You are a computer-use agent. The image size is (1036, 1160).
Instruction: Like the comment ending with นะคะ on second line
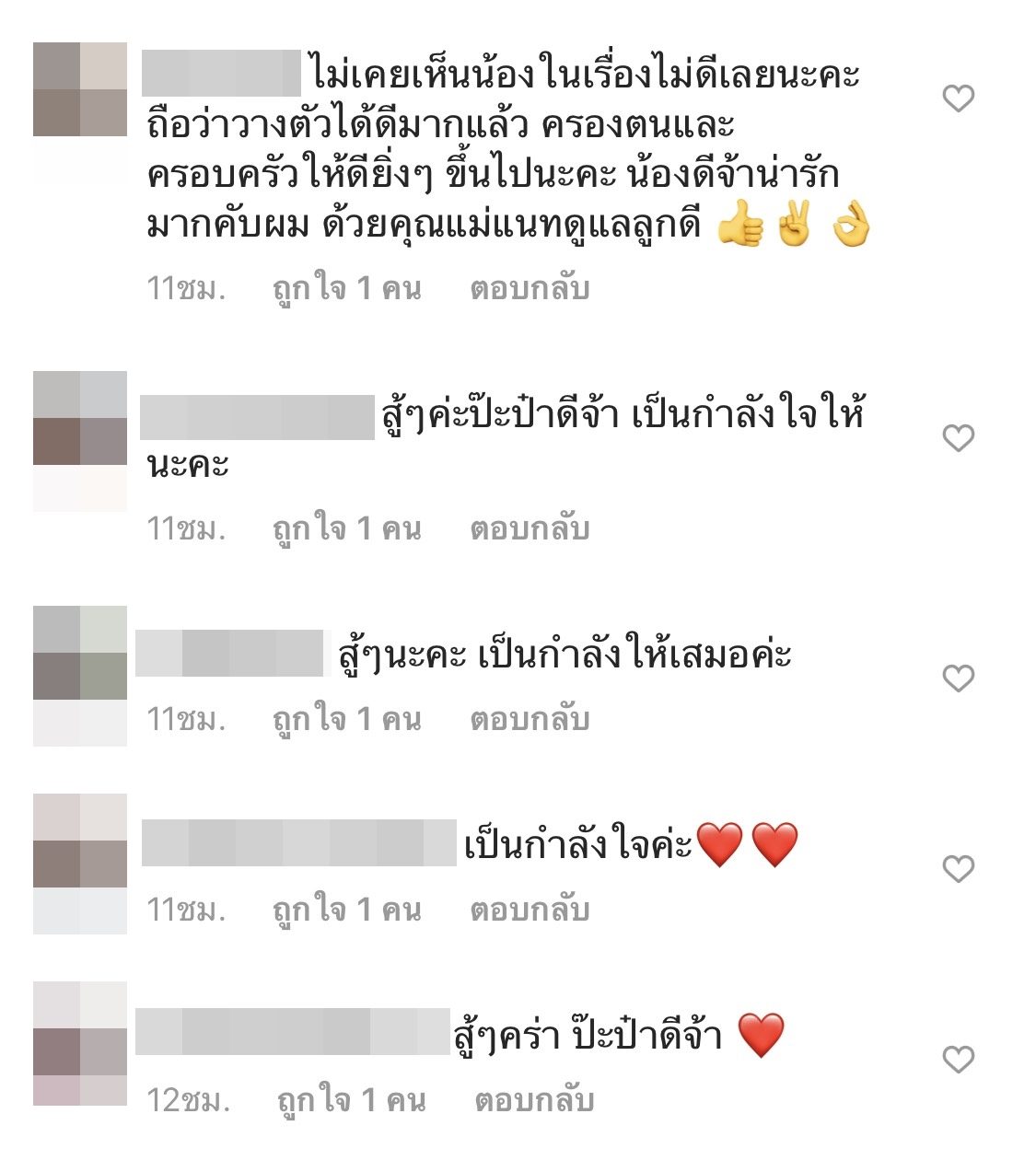(959, 437)
